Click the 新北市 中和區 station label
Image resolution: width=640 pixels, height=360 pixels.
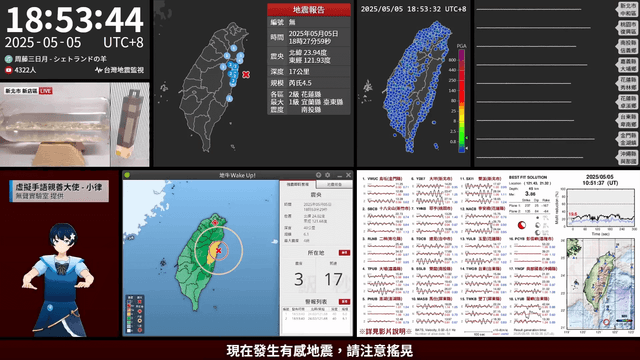[x=627, y=9]
